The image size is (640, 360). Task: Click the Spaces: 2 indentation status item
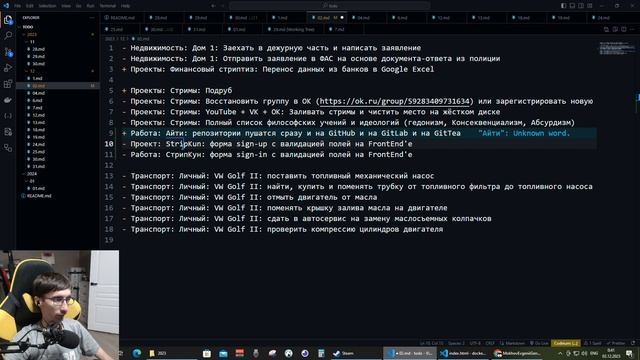[x=456, y=343]
